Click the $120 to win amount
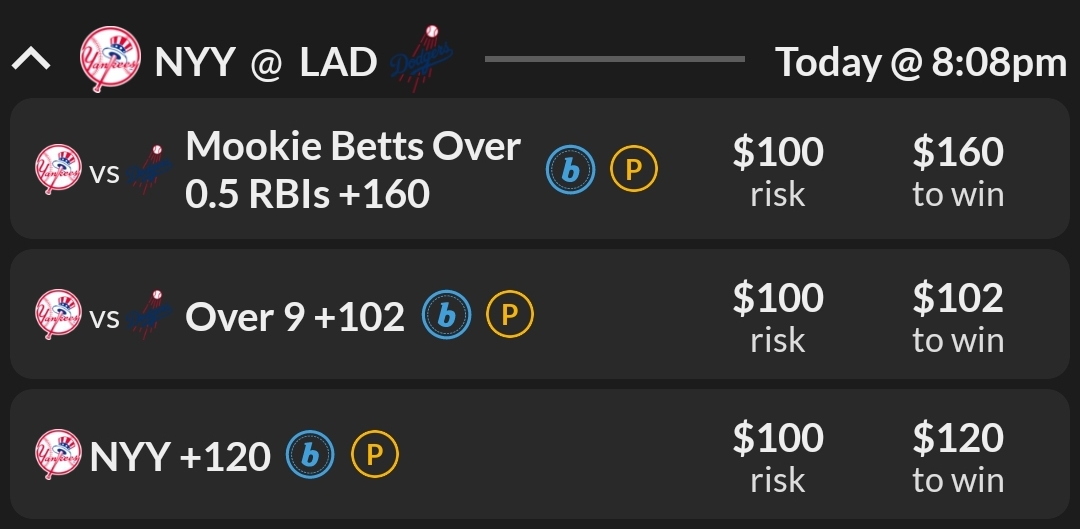Screen dimensions: 1080x529 [957, 457]
